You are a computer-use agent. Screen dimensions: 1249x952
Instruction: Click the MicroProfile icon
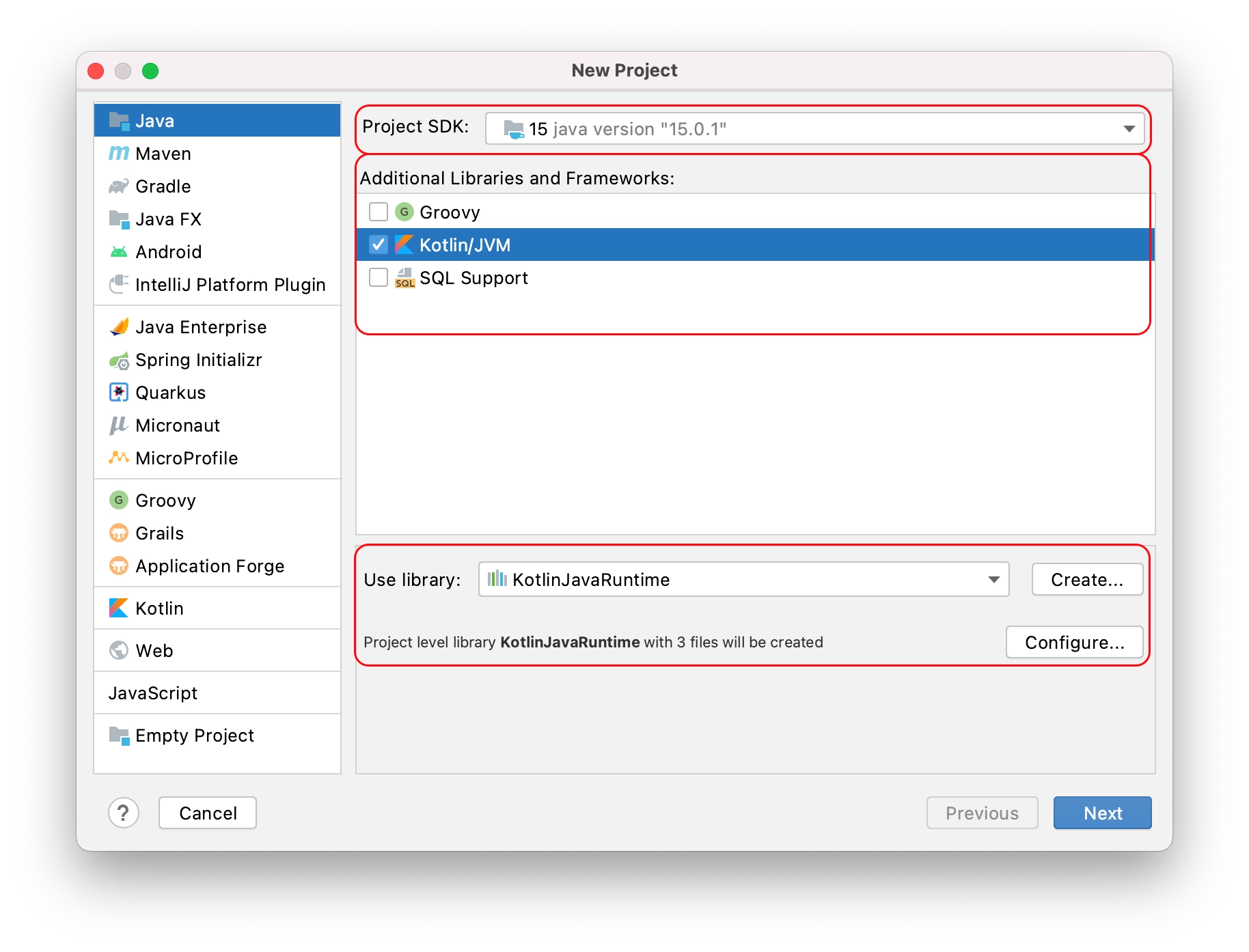119,458
